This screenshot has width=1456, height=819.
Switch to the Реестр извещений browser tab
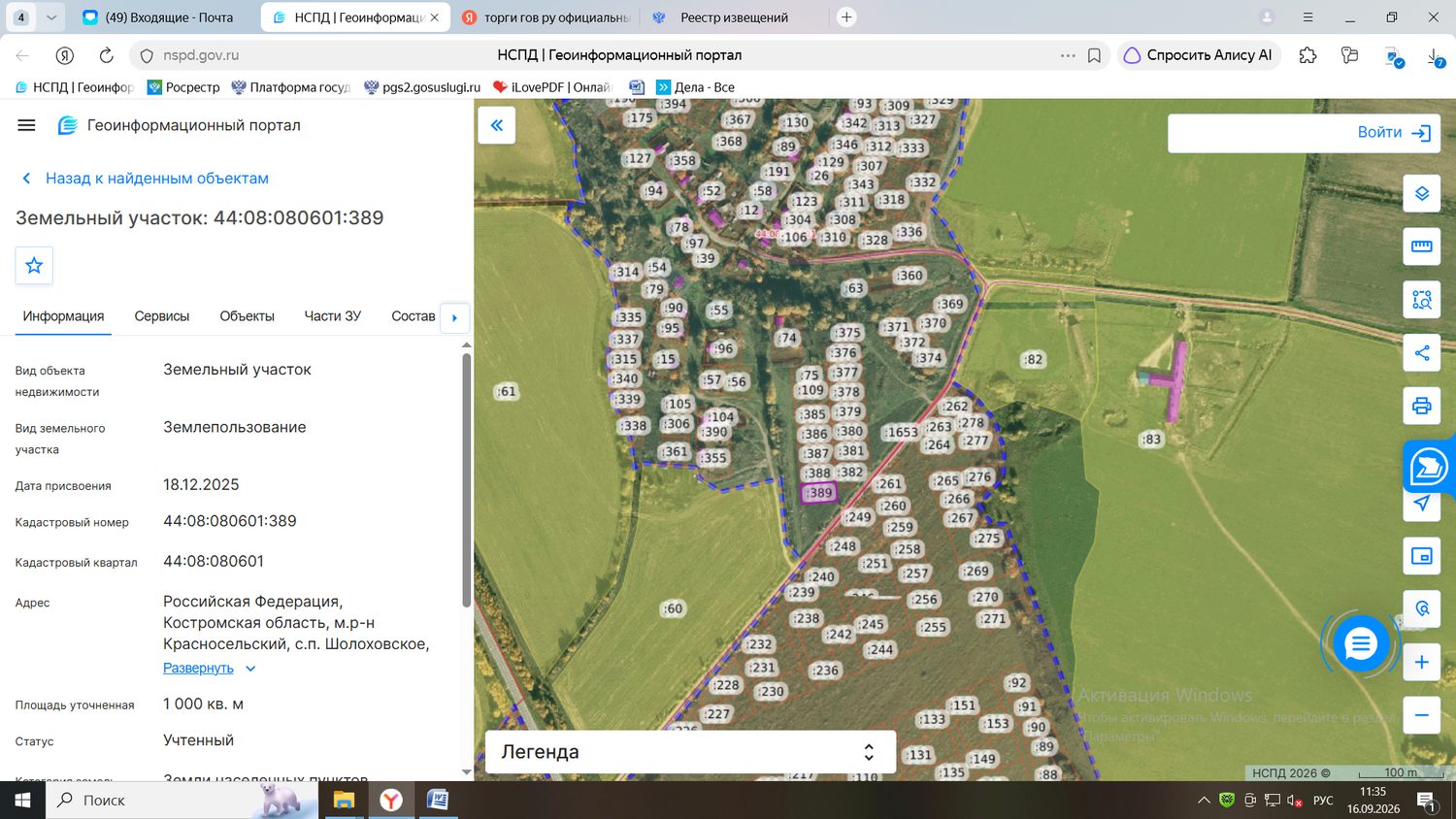[x=734, y=17]
